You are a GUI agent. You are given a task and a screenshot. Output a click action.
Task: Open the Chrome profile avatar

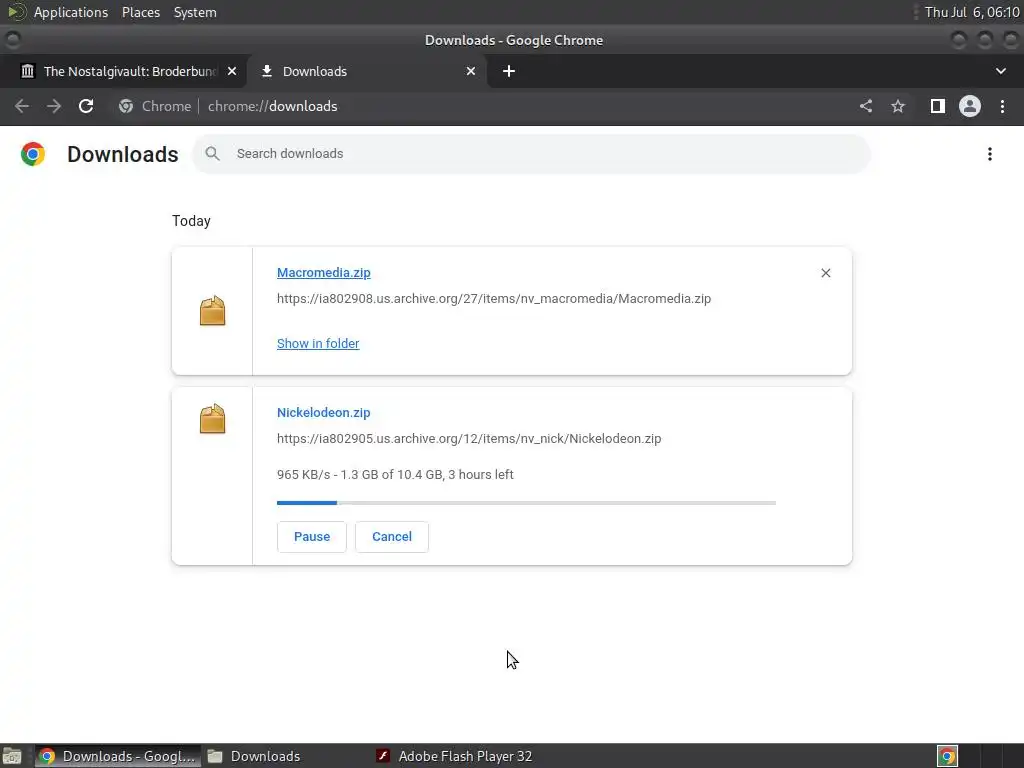click(970, 106)
